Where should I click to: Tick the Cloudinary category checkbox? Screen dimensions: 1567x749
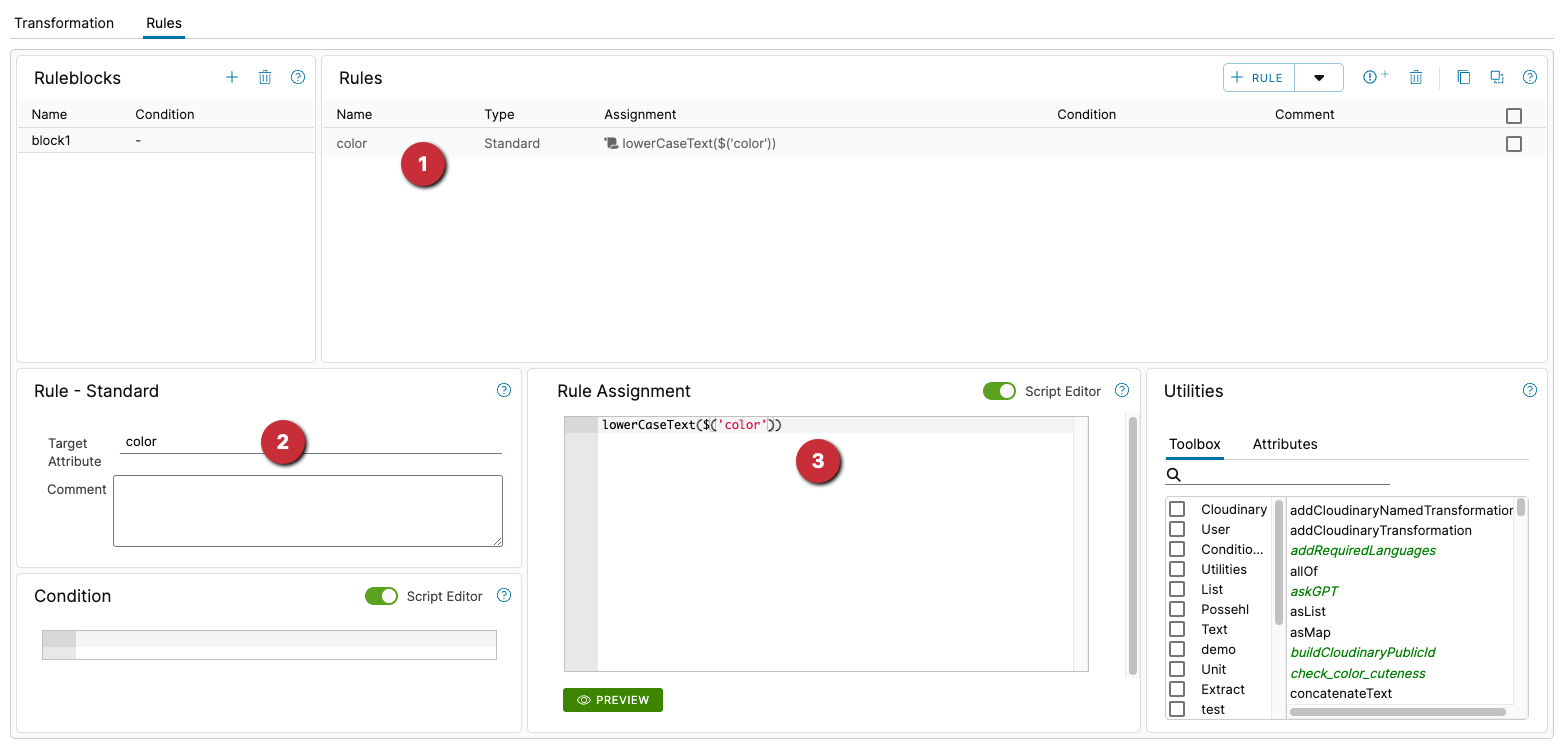pyautogui.click(x=1177, y=509)
